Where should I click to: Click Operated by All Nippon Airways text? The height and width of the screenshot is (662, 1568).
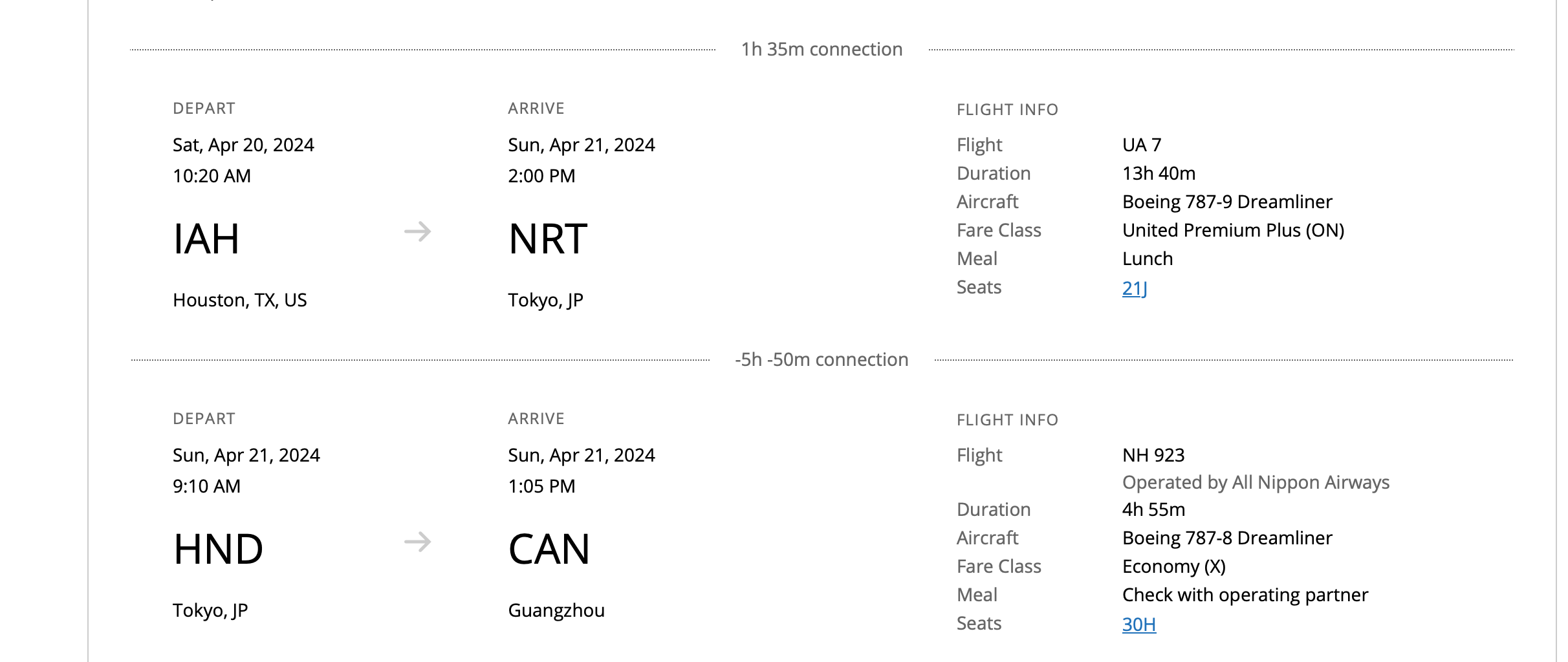pos(1256,482)
